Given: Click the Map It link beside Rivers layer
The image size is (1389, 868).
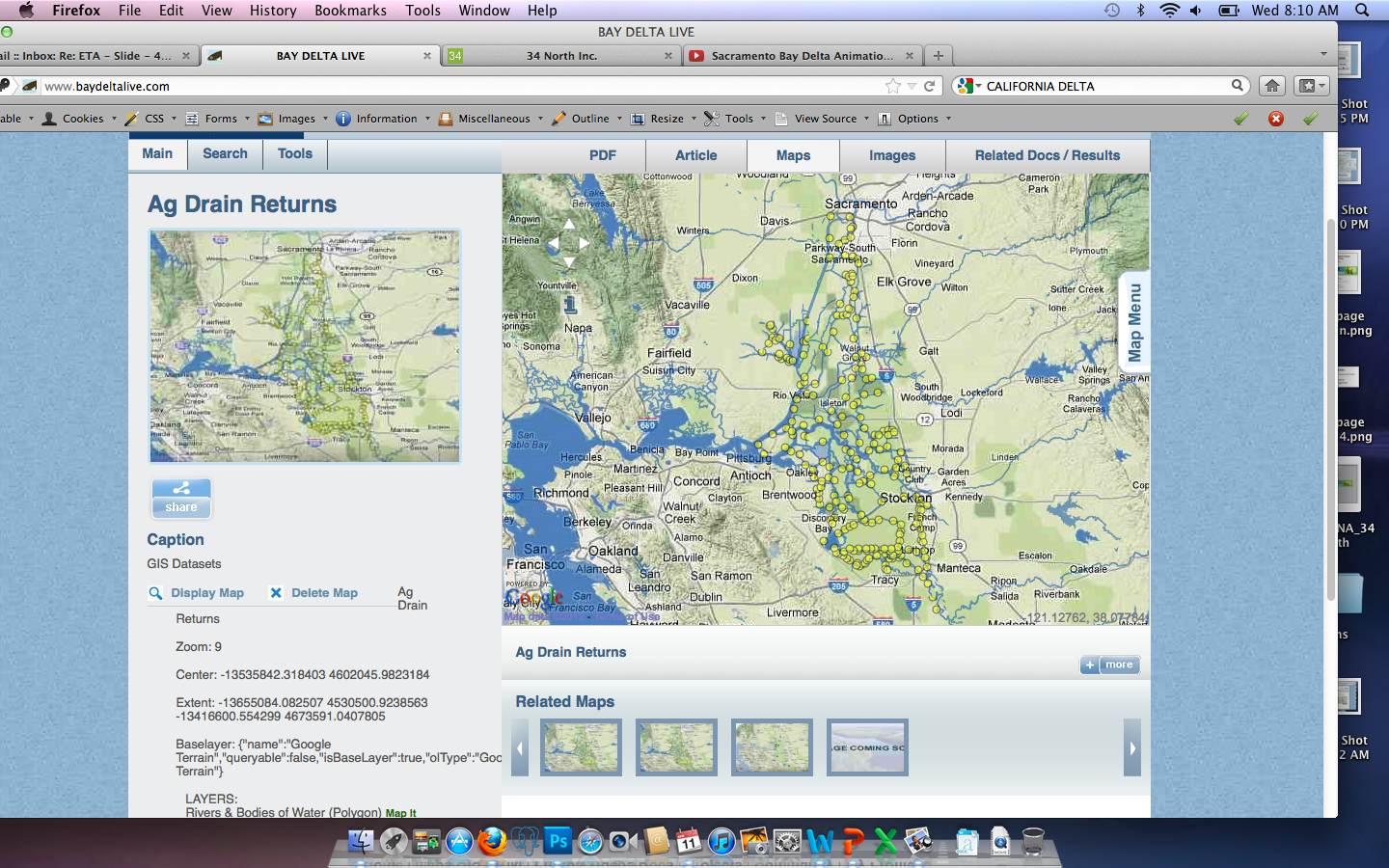Looking at the screenshot, I should (x=401, y=813).
